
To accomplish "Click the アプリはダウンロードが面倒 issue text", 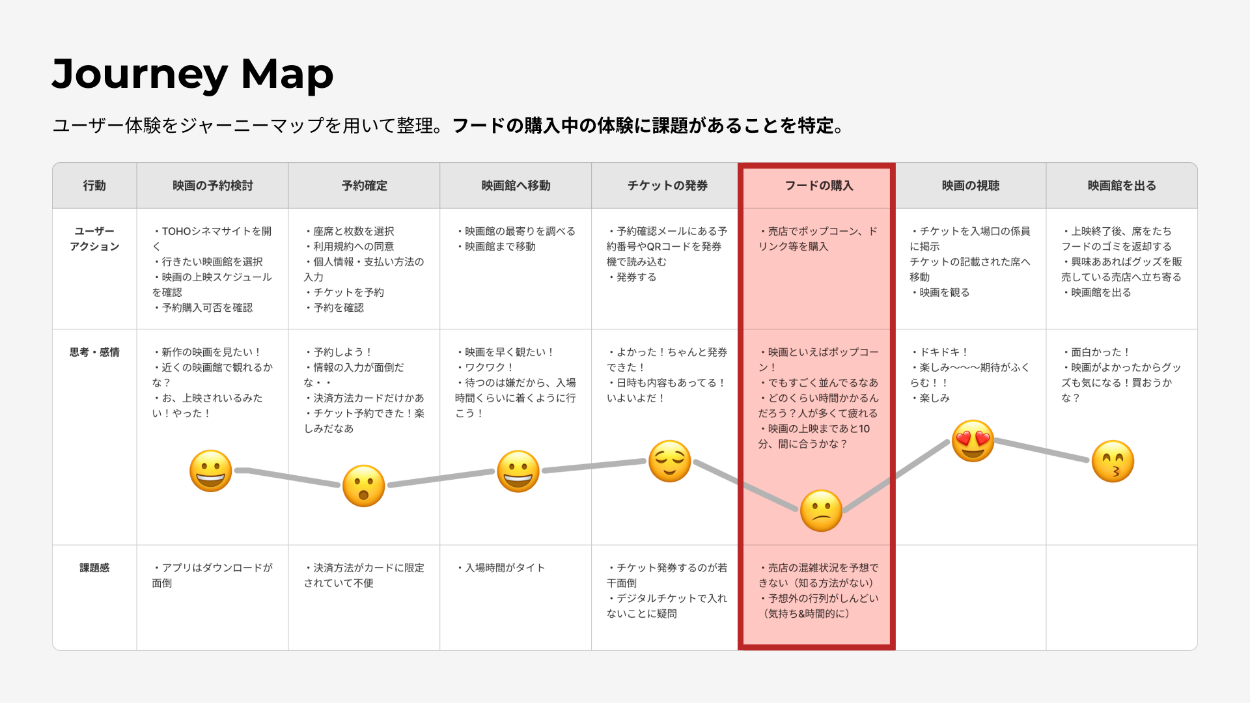I will click(211, 575).
